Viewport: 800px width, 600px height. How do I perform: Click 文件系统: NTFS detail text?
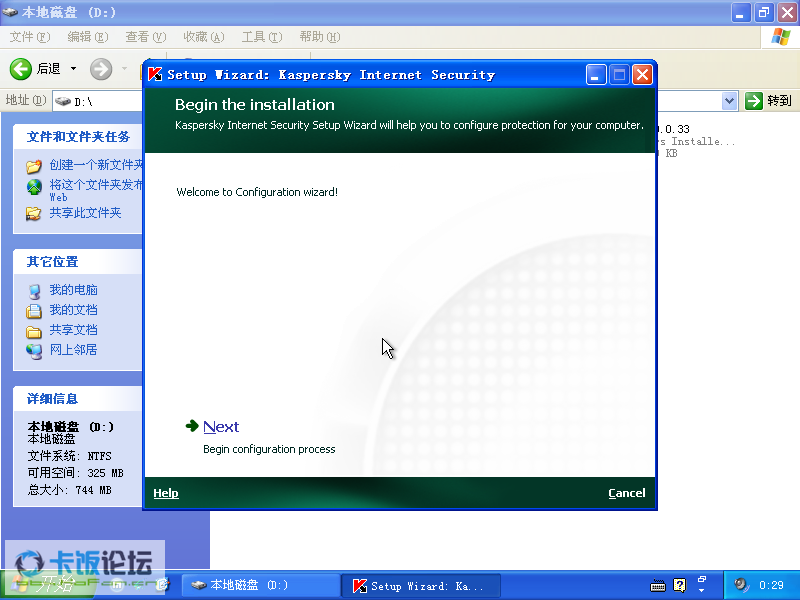[x=69, y=456]
